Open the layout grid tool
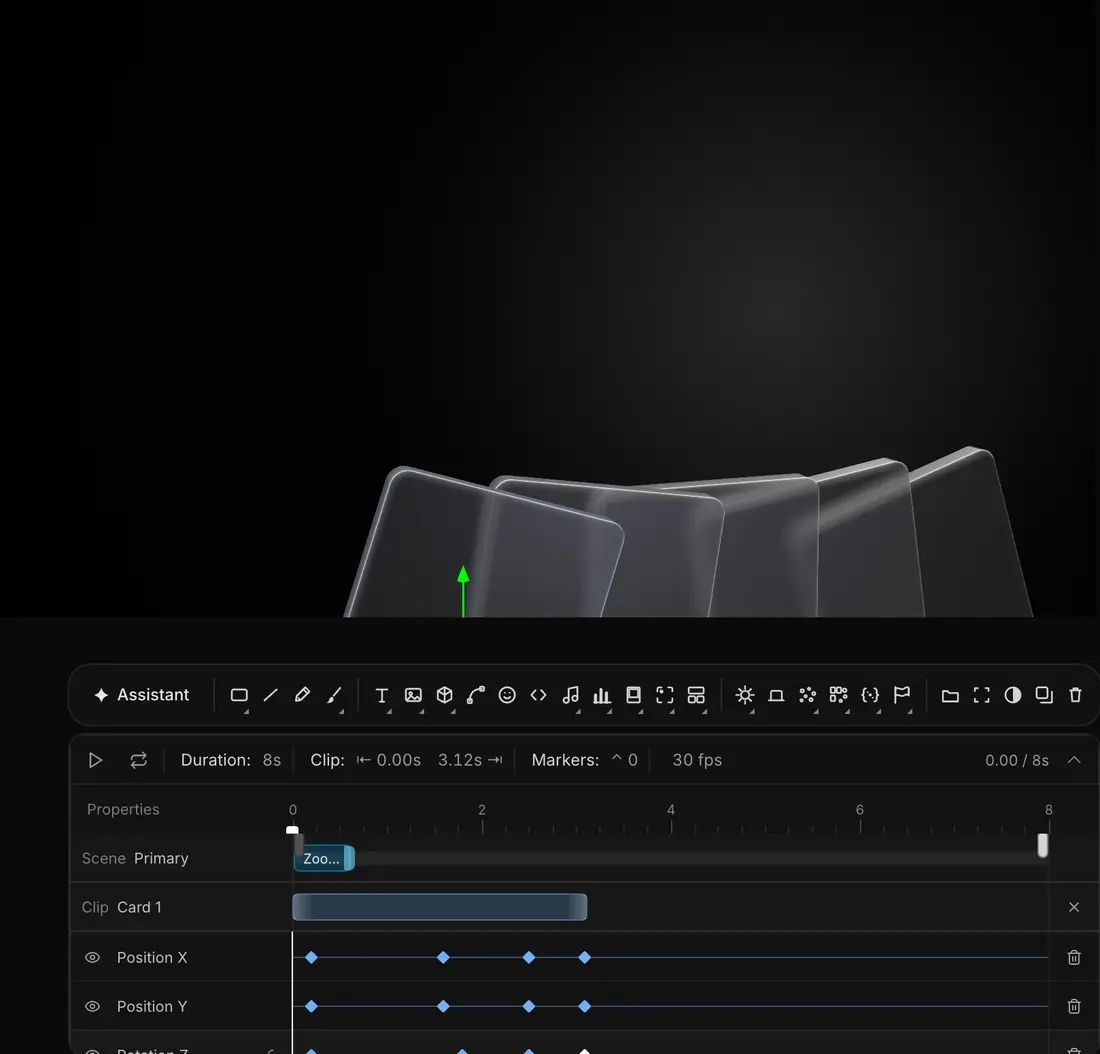The image size is (1100, 1054). click(x=696, y=695)
